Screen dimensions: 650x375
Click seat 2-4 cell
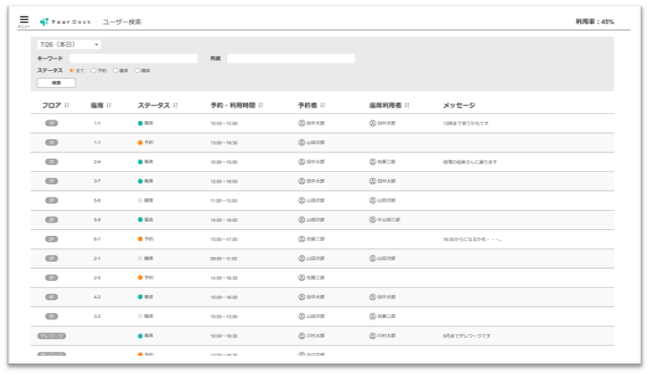click(x=97, y=162)
